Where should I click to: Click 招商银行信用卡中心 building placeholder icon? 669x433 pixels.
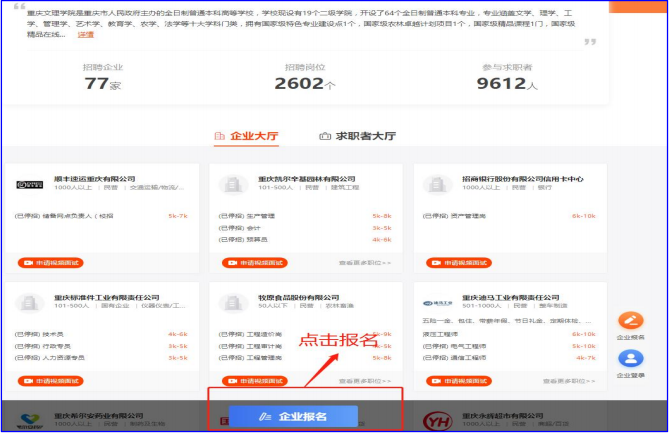[437, 183]
